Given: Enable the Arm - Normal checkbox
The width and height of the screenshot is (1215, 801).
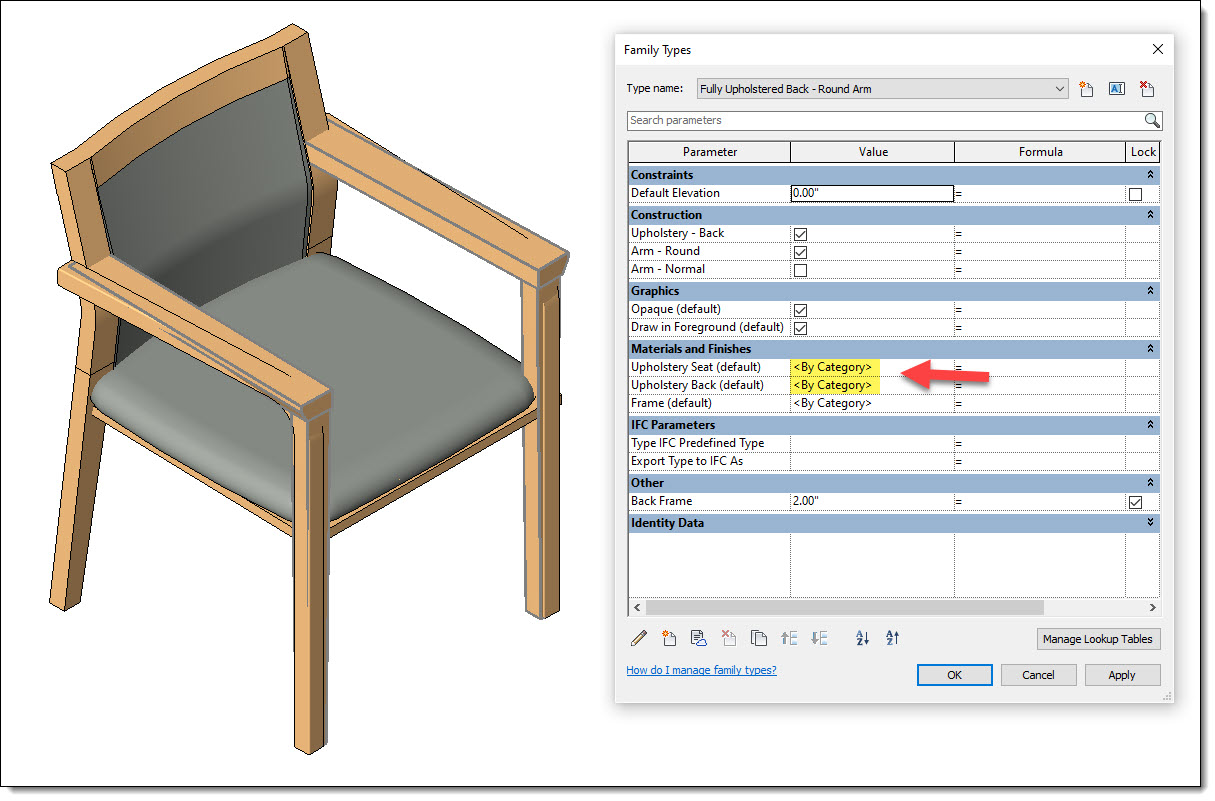Looking at the screenshot, I should [x=800, y=270].
